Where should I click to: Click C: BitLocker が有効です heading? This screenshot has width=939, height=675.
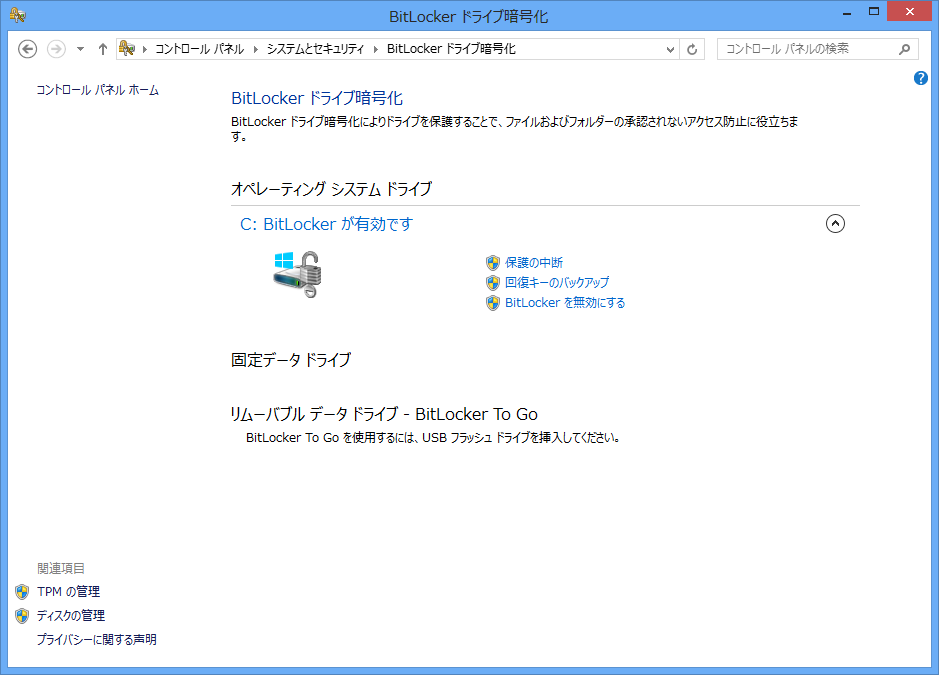click(326, 224)
